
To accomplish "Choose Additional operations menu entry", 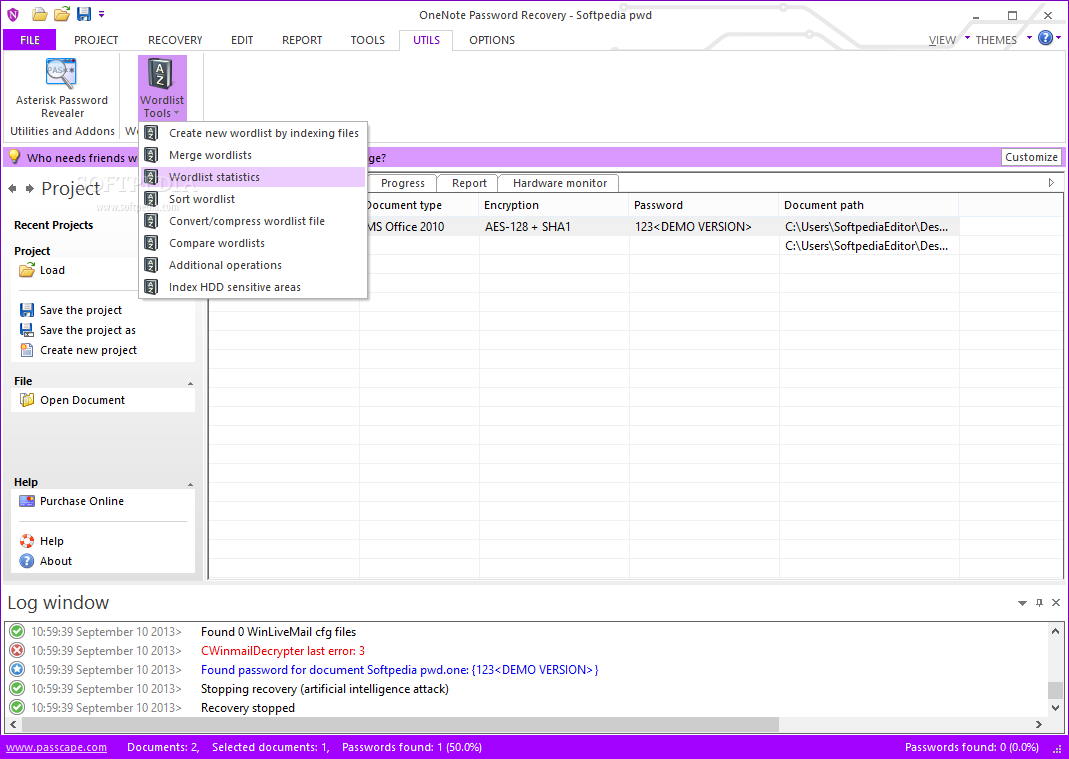I will [253, 265].
